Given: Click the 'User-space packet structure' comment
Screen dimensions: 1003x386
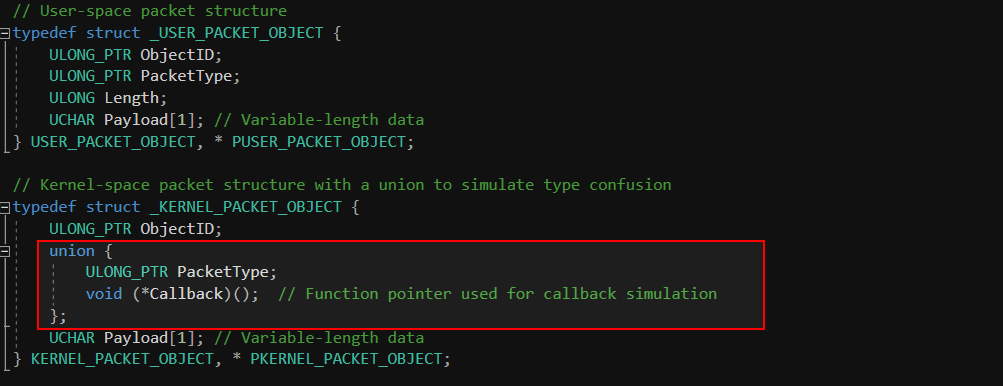Looking at the screenshot, I should tap(150, 11).
